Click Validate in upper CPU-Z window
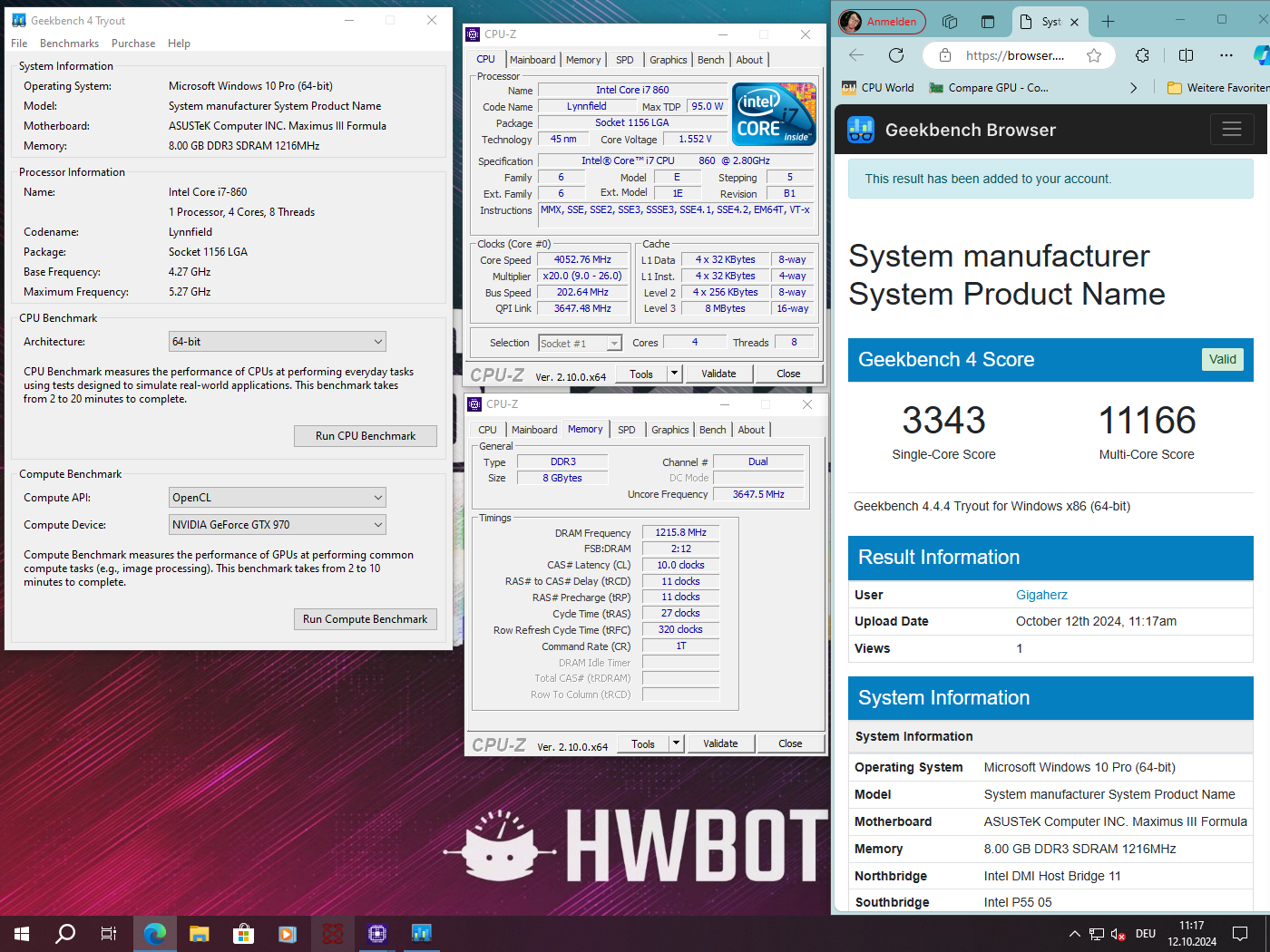 point(718,374)
